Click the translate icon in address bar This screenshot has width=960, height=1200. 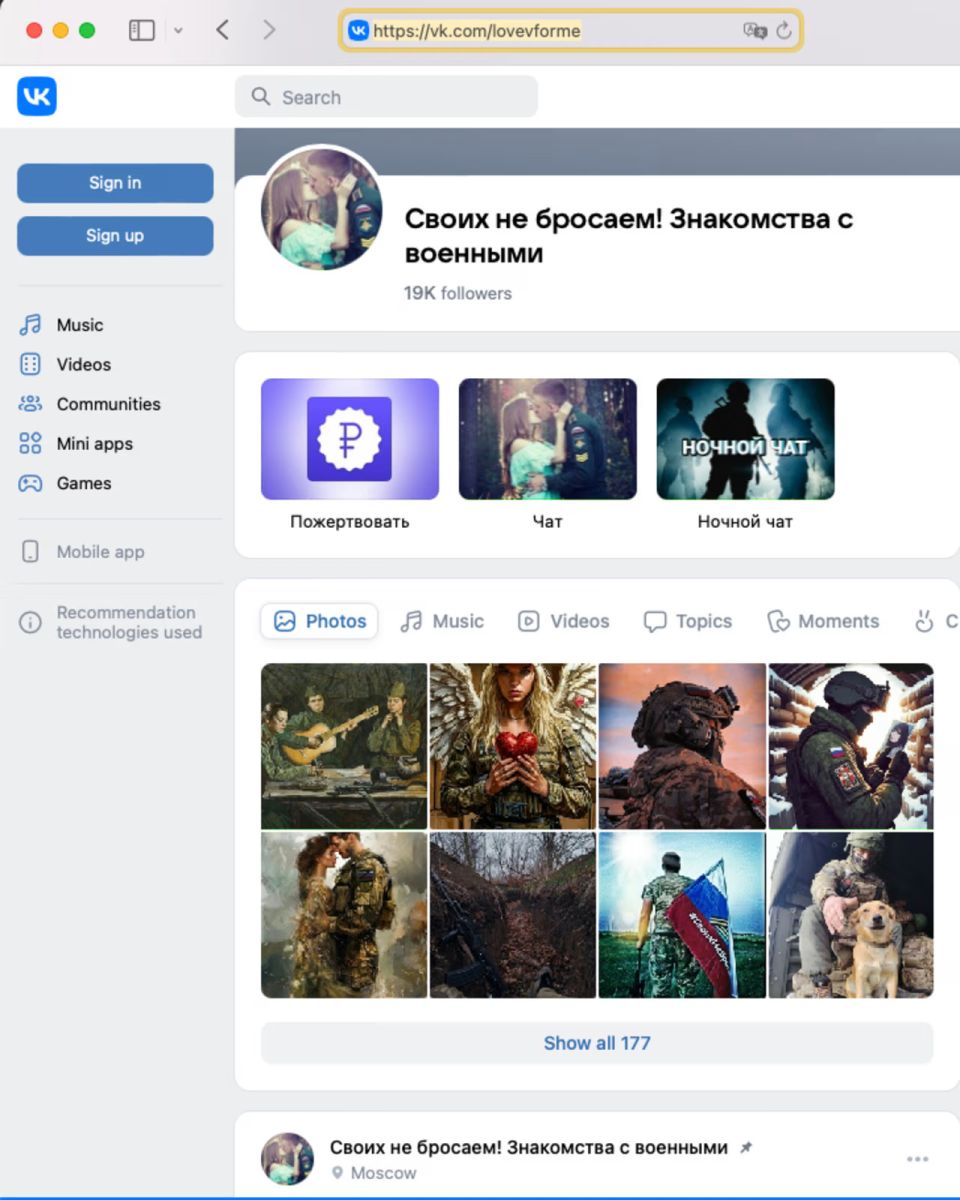tap(754, 31)
